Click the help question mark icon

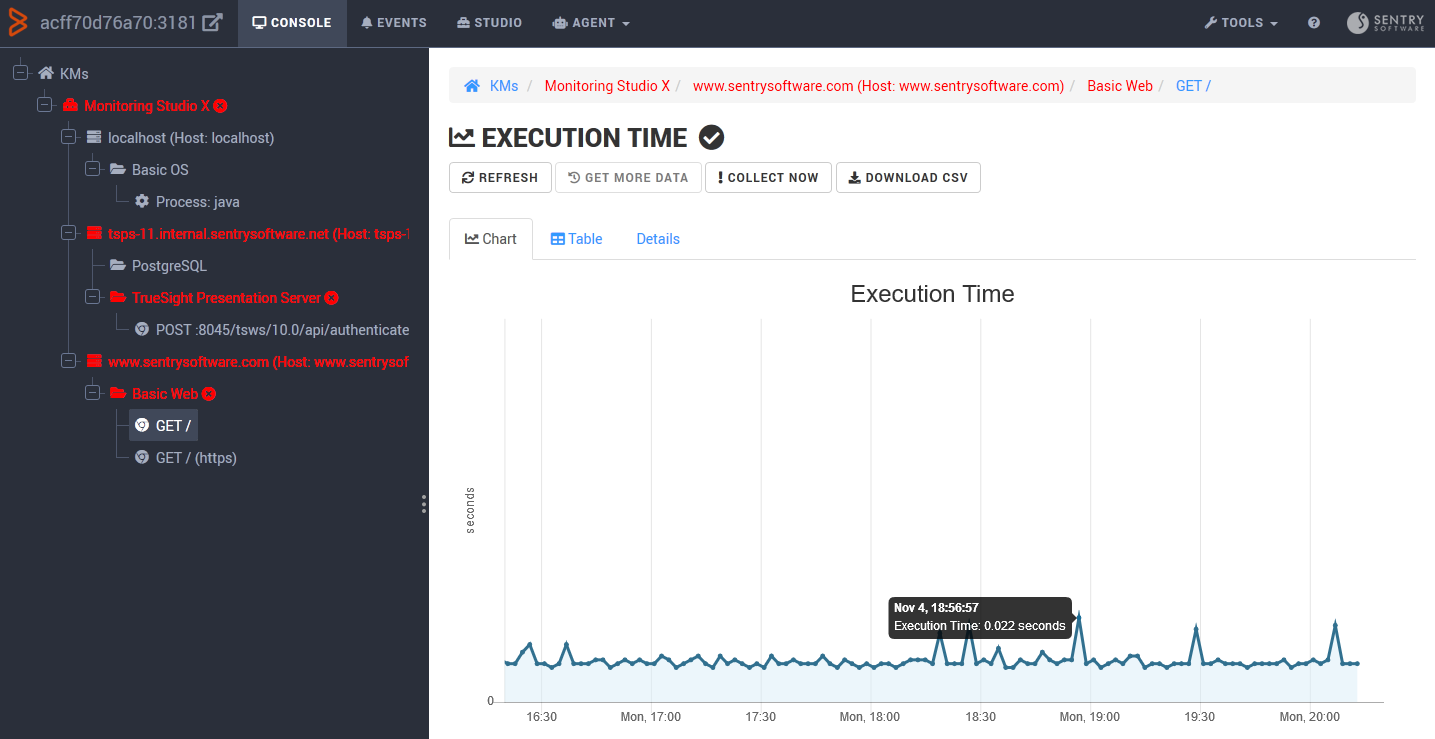tap(1313, 22)
